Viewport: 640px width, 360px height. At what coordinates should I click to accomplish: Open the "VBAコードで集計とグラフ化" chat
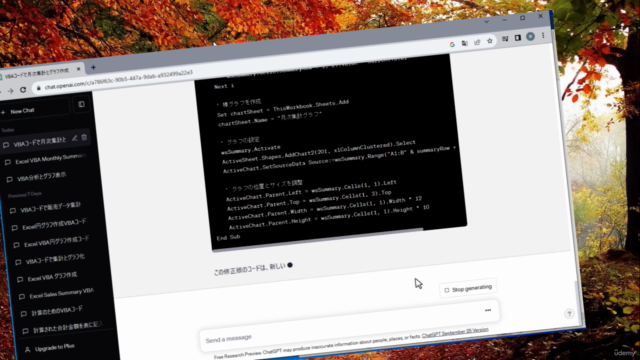point(55,260)
